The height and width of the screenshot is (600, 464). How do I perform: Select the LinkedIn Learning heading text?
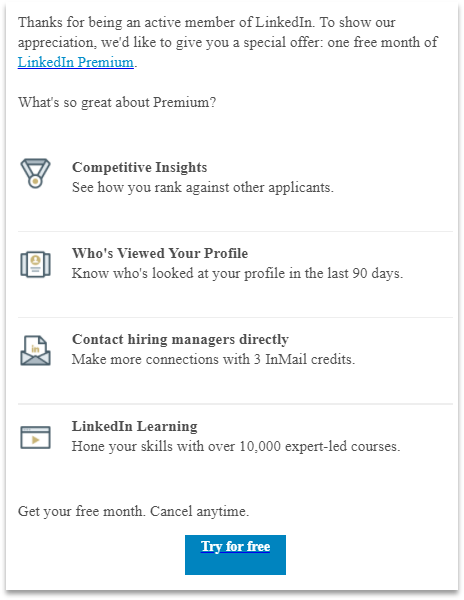(135, 426)
